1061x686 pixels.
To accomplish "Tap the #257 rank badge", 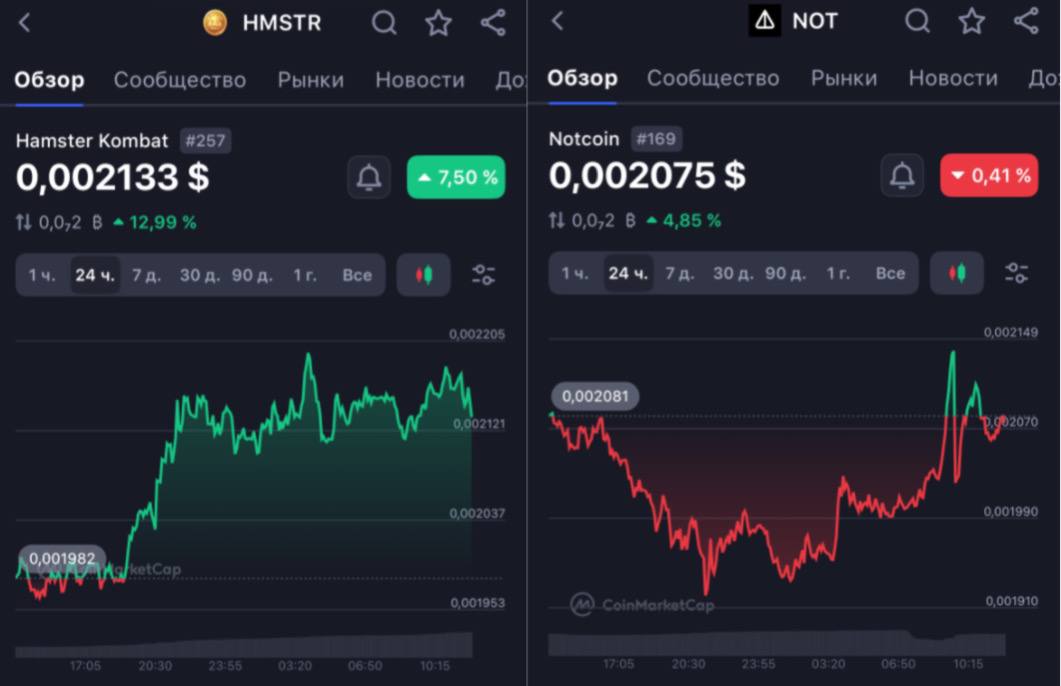I will point(206,141).
